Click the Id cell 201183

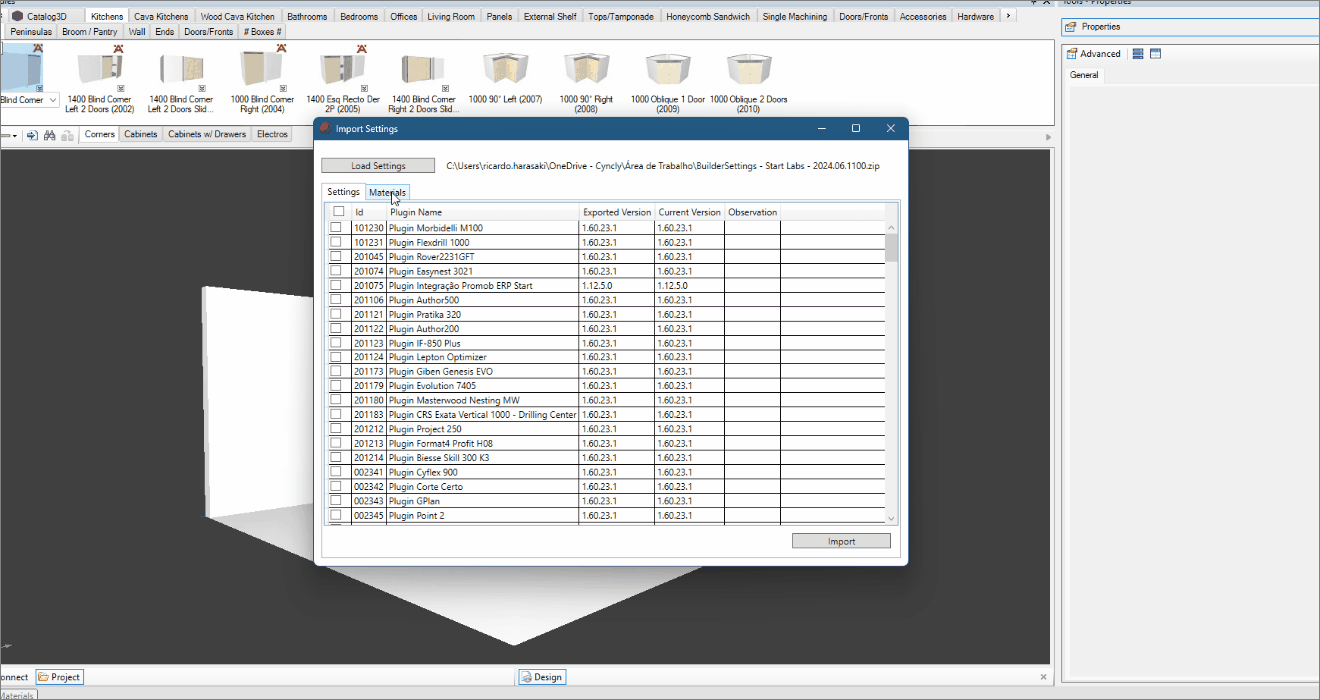369,415
